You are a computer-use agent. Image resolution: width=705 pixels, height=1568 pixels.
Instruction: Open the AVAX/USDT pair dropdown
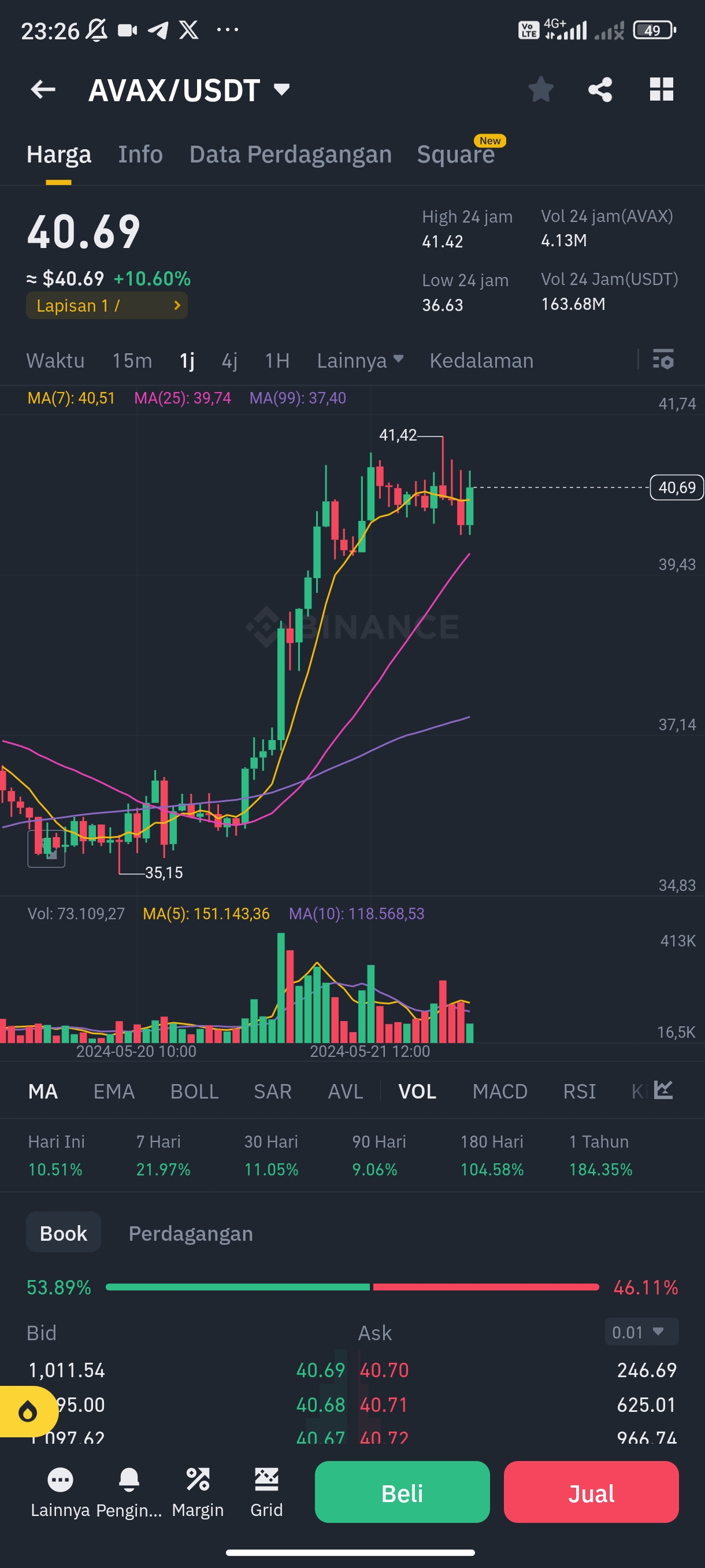pos(281,90)
